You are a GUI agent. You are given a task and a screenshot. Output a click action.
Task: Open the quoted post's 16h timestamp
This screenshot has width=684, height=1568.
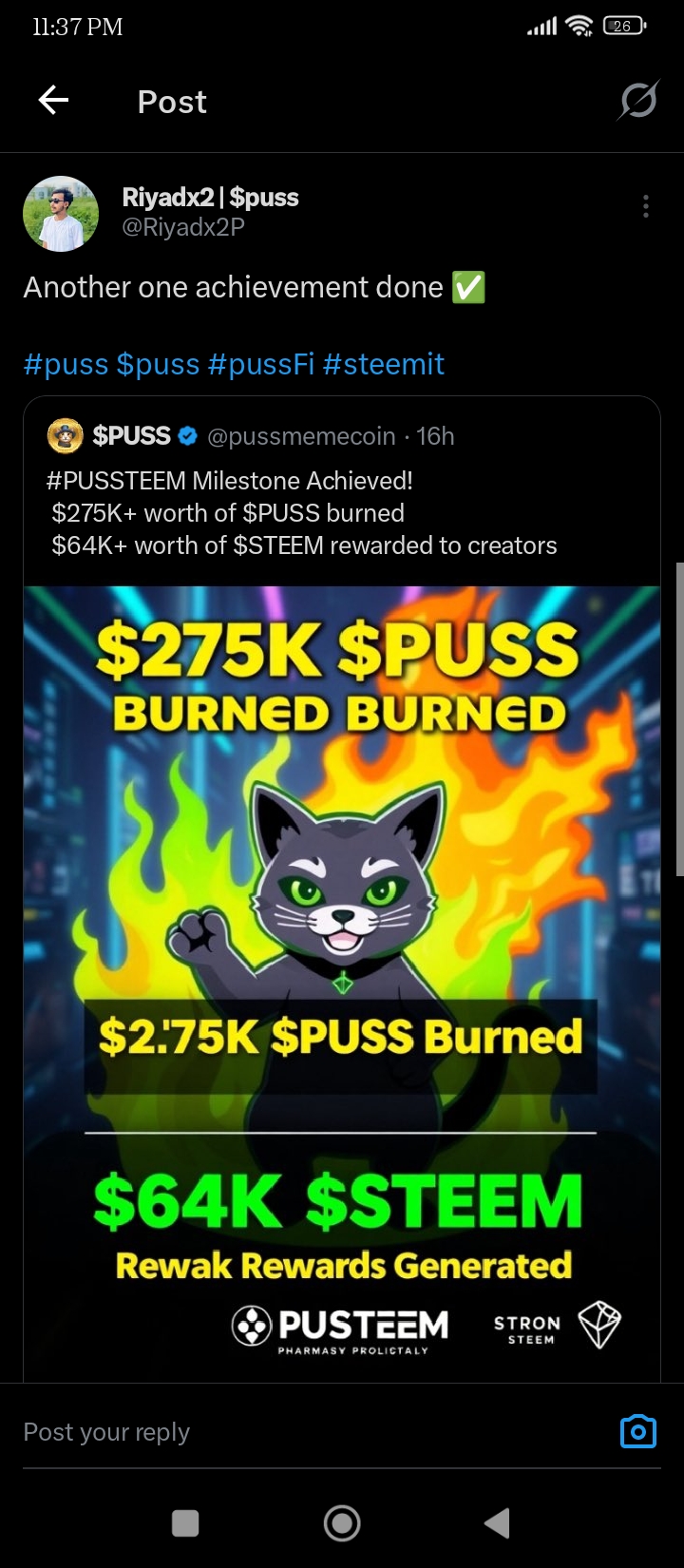[435, 436]
